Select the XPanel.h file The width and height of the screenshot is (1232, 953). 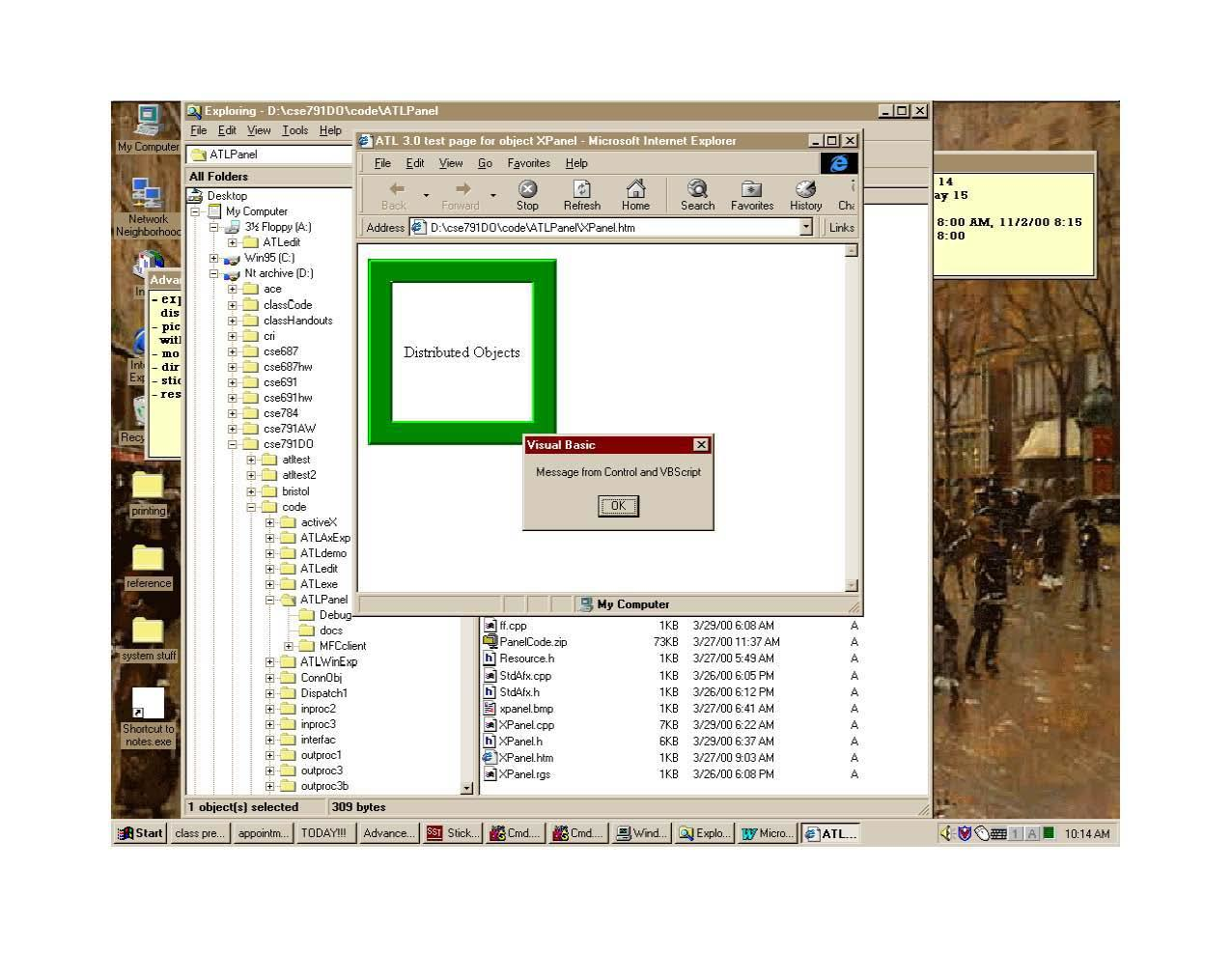pos(520,741)
